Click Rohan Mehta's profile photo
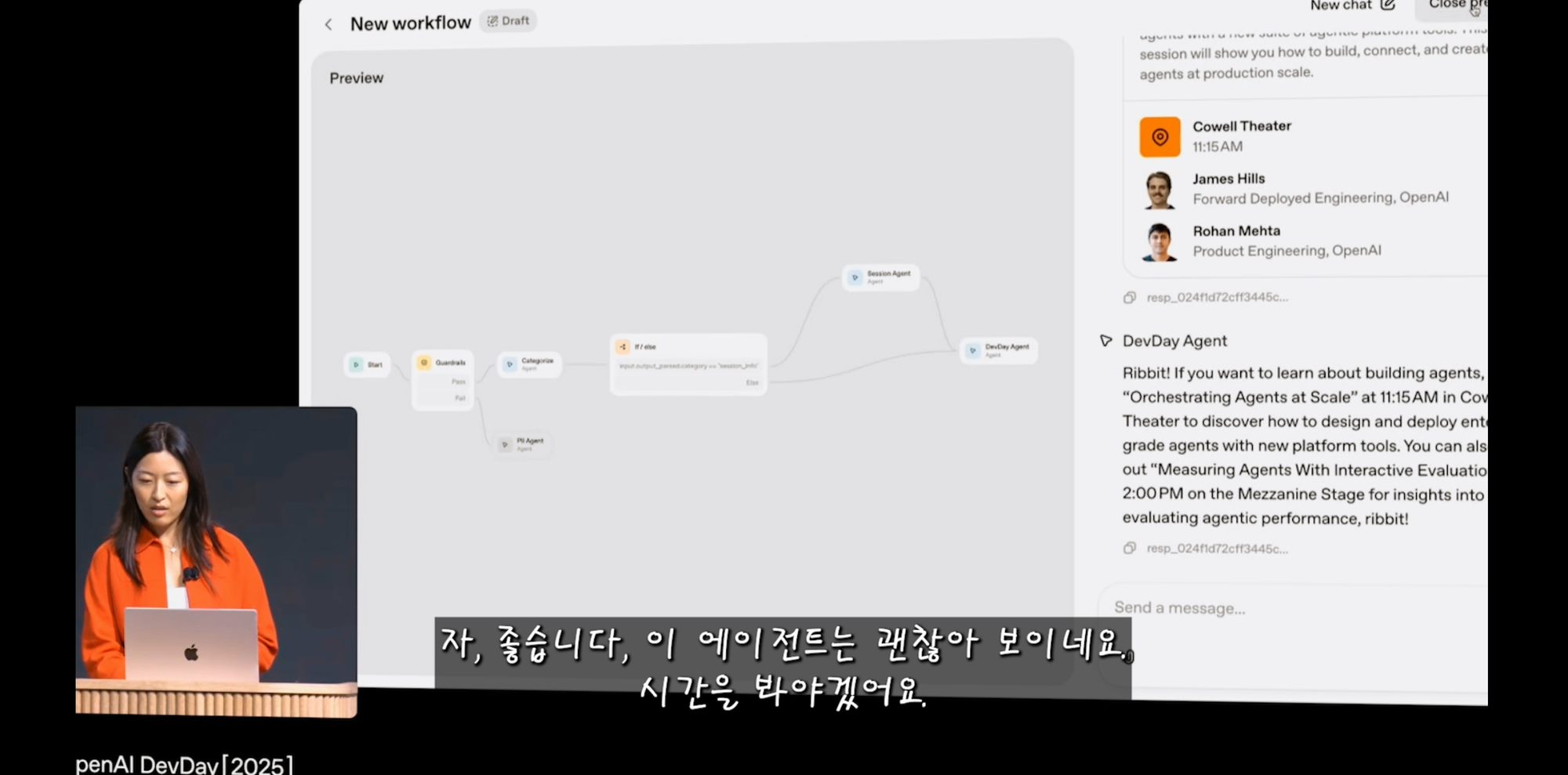The height and width of the screenshot is (775, 1568). pyautogui.click(x=1160, y=241)
